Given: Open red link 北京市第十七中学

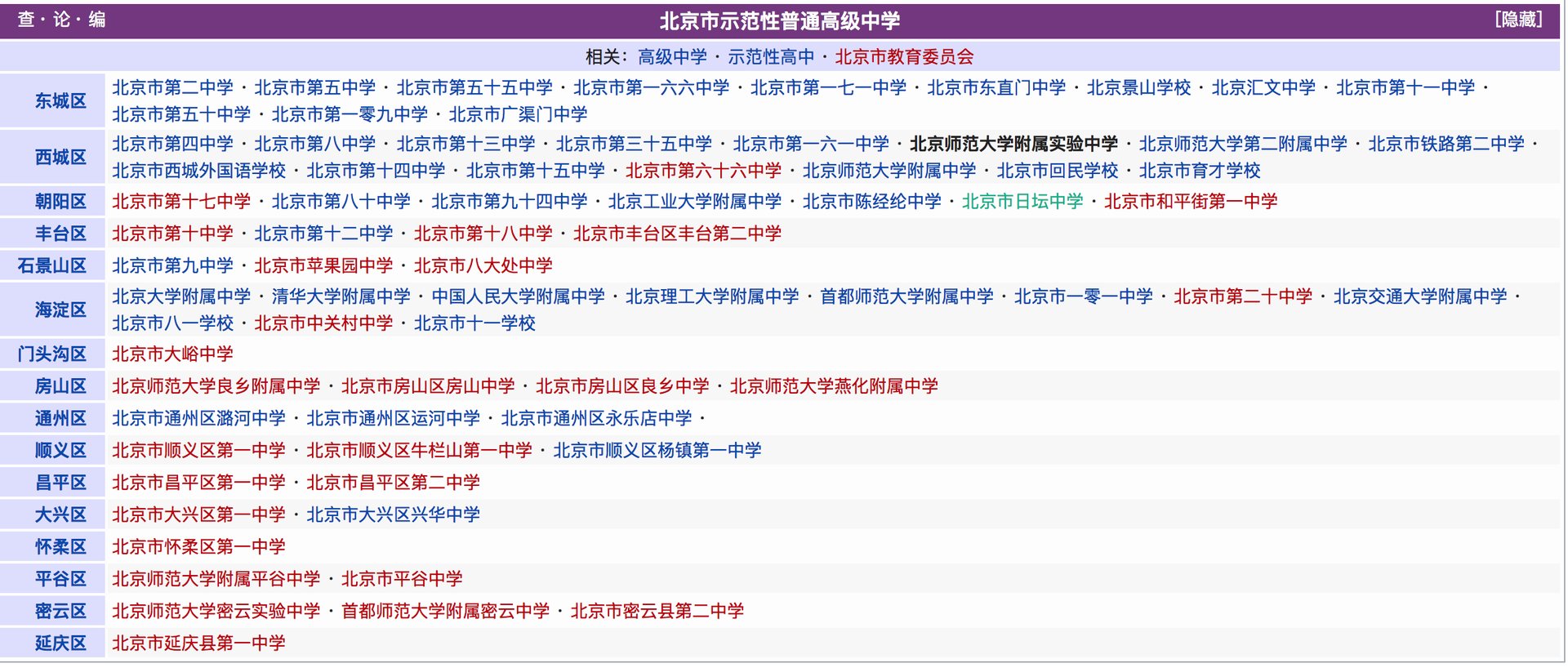Looking at the screenshot, I should pos(181,202).
